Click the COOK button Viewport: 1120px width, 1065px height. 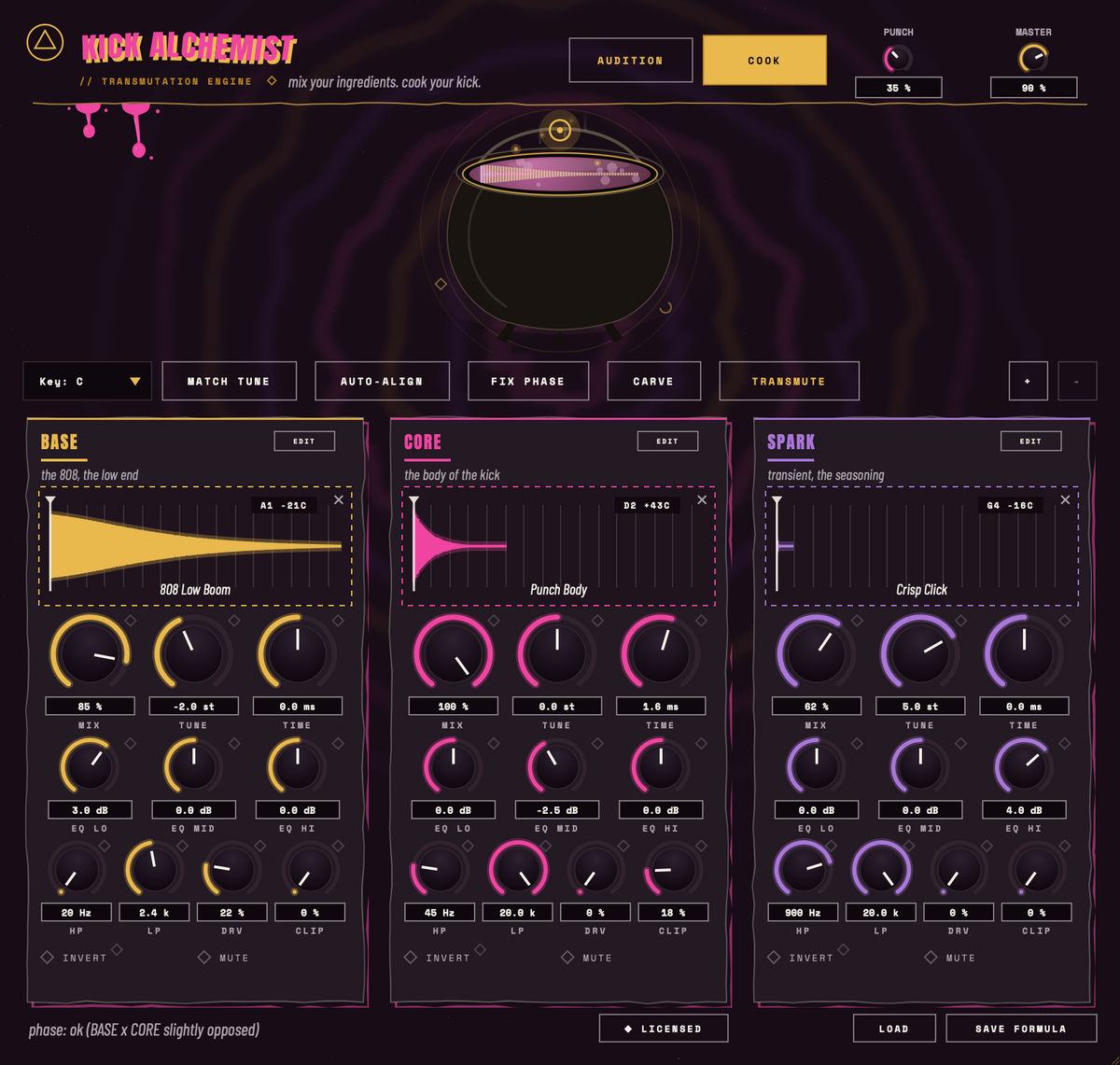(x=764, y=61)
